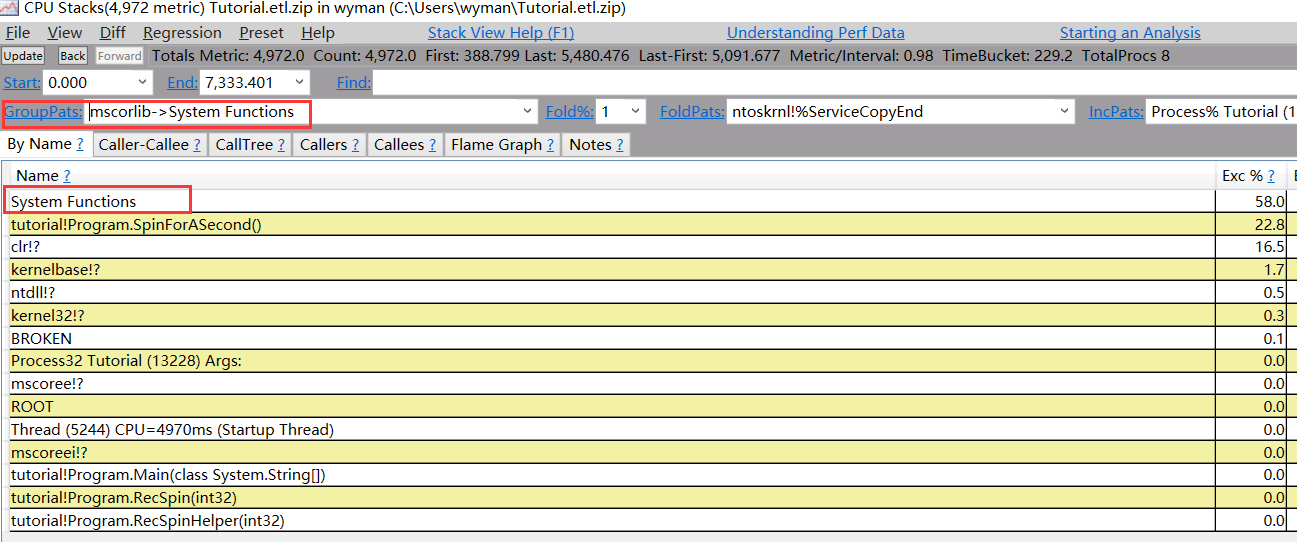Open the Starting an Analysis link
The height and width of the screenshot is (542, 1297).
tap(1130, 33)
